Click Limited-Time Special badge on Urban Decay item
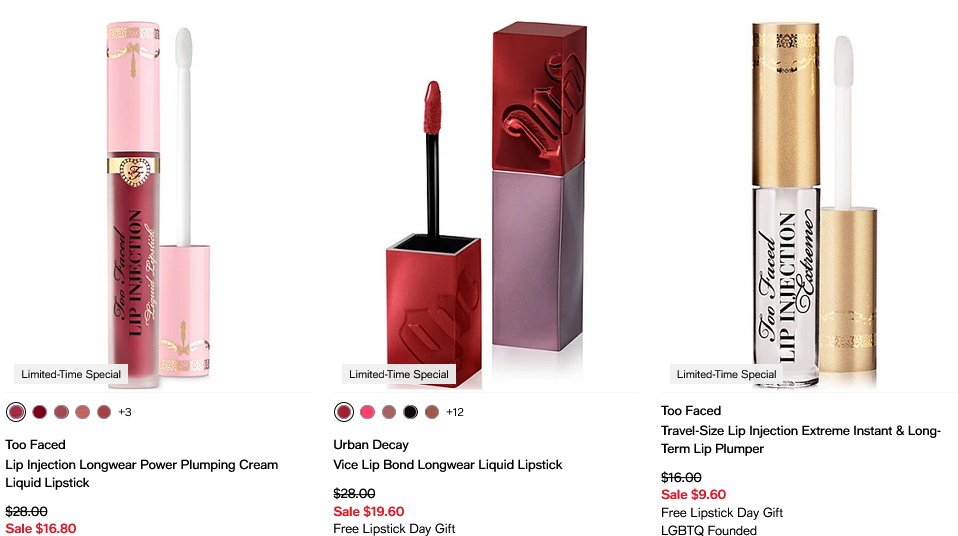Image resolution: width=958 pixels, height=536 pixels. pyautogui.click(x=399, y=374)
